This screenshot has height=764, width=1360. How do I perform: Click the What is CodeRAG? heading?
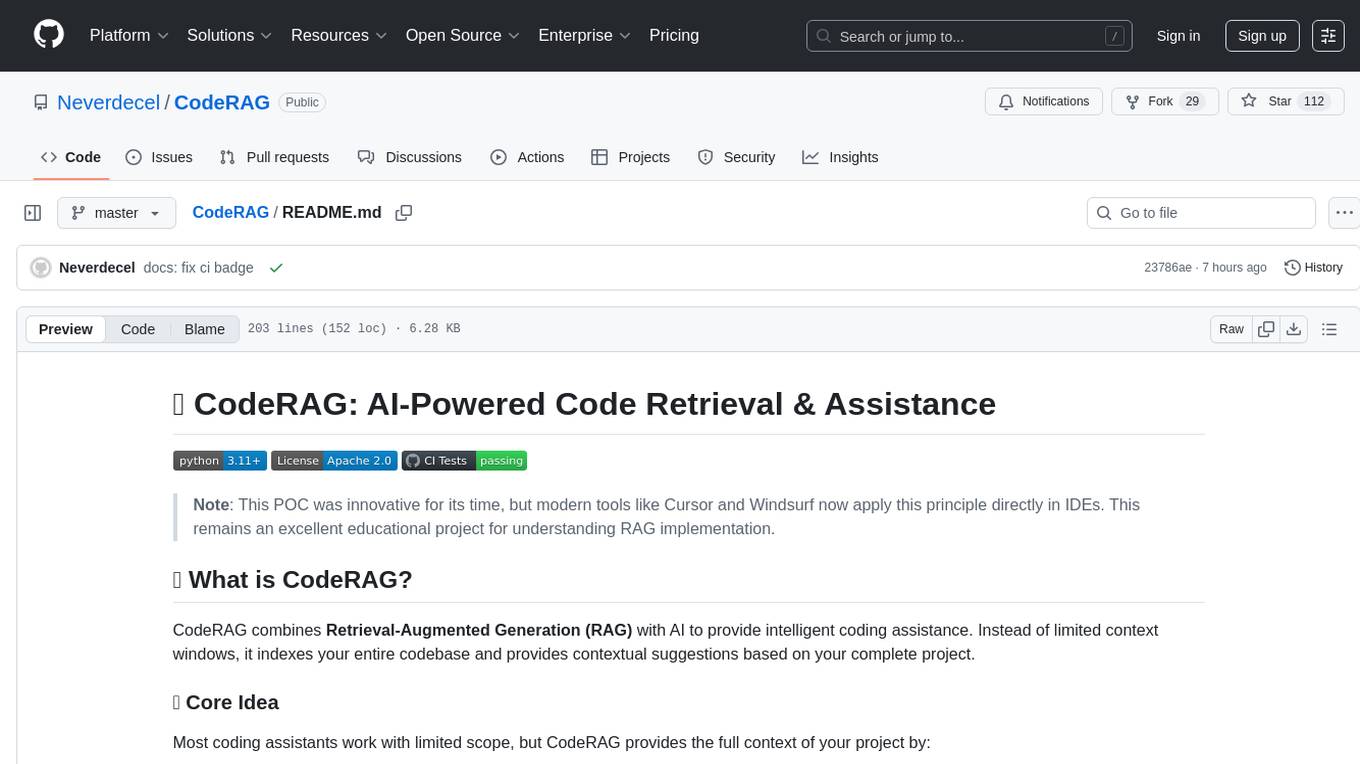(293, 580)
